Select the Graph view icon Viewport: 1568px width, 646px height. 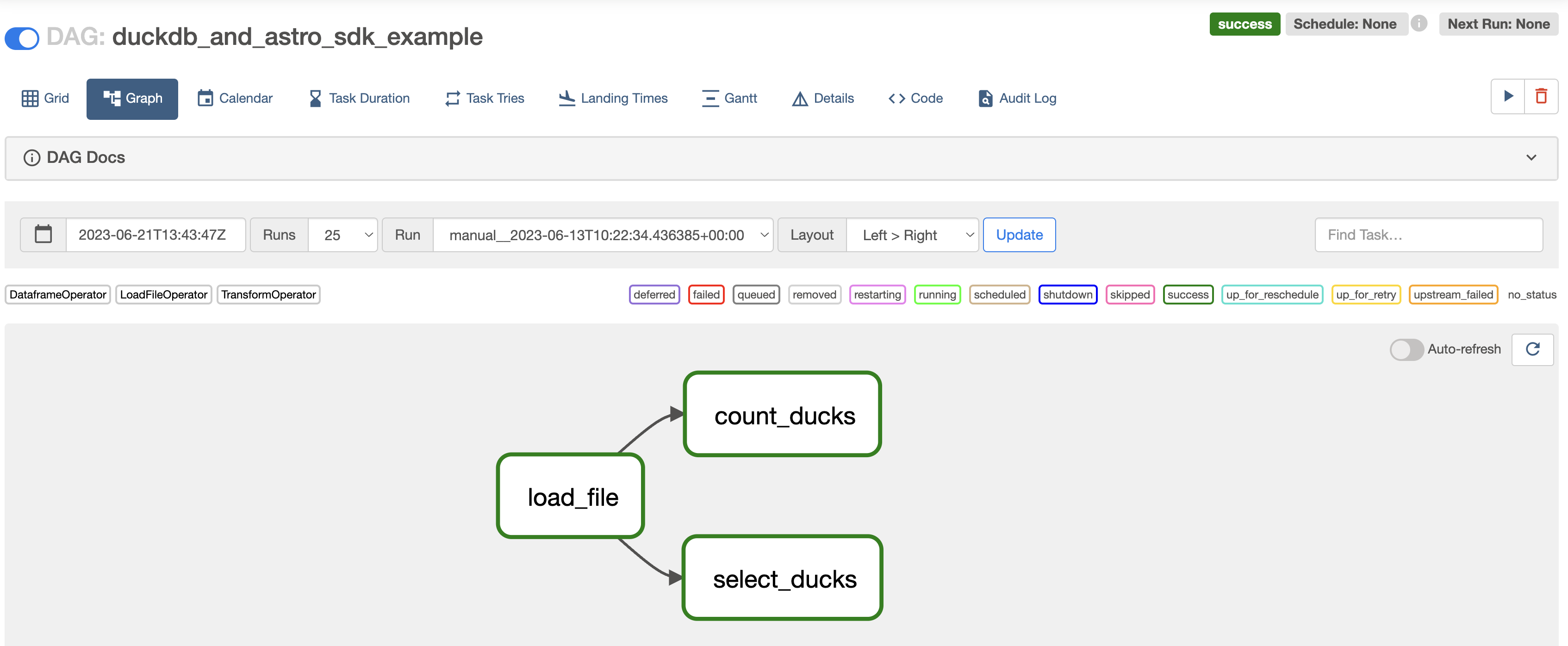(x=112, y=98)
